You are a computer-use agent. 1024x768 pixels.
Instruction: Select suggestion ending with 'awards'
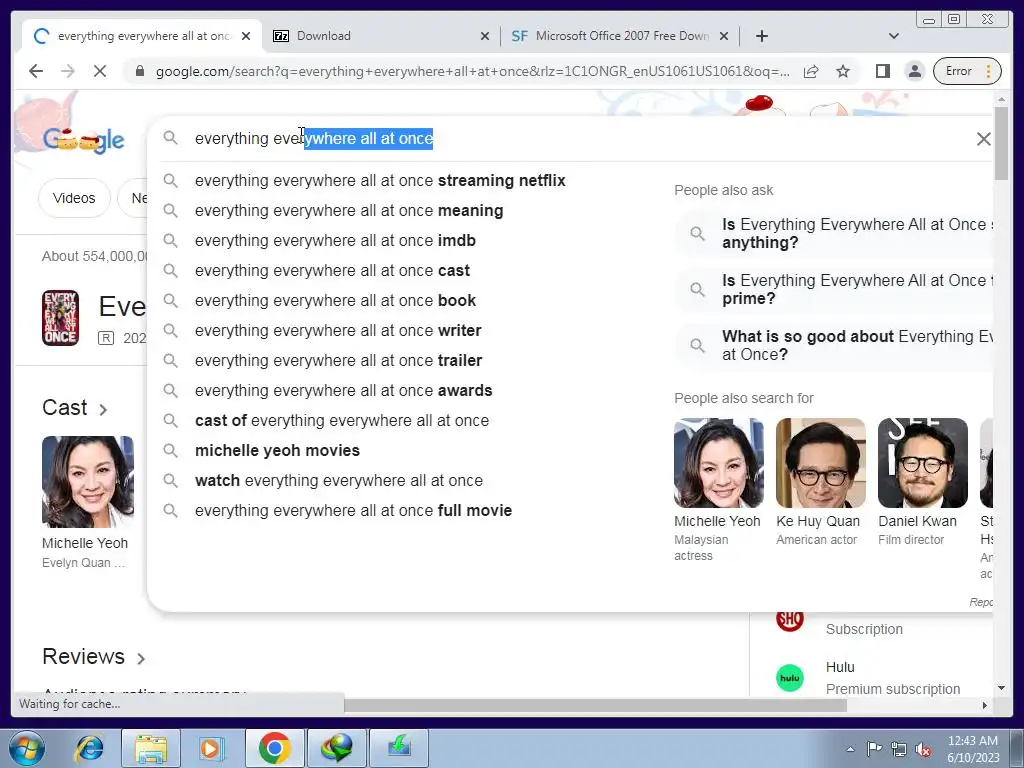(x=344, y=391)
